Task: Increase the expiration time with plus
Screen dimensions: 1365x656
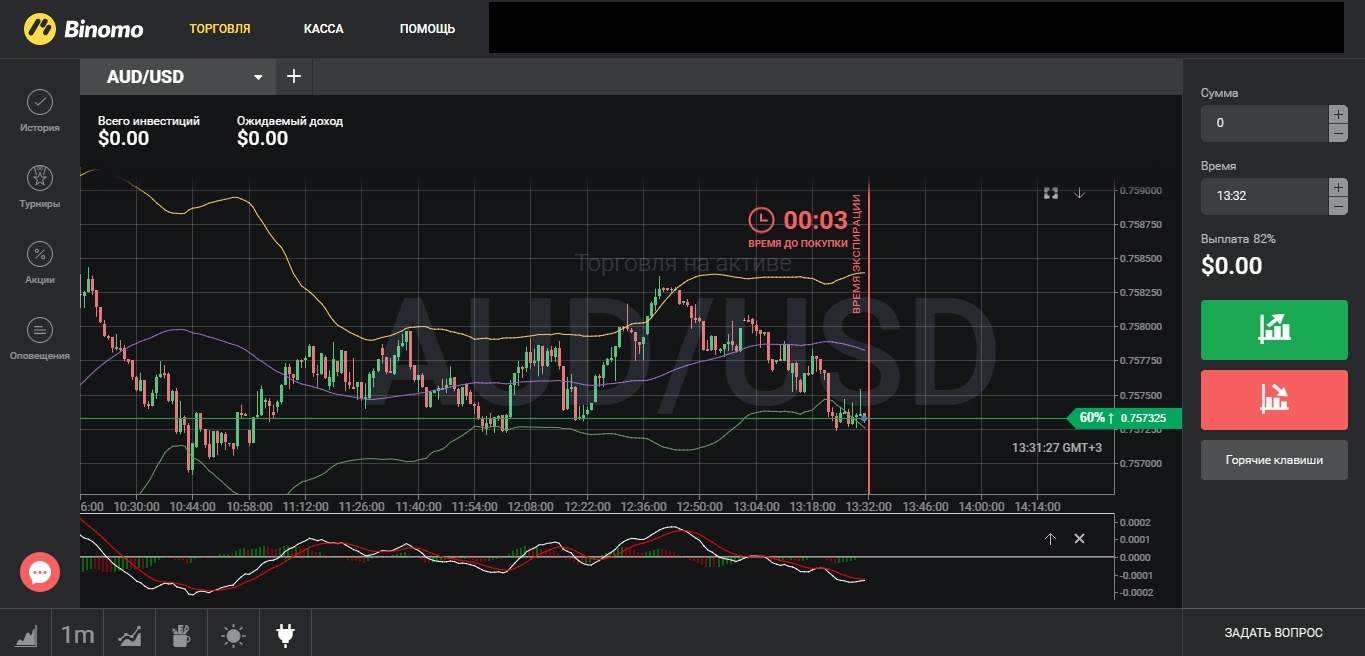Action: click(x=1338, y=187)
